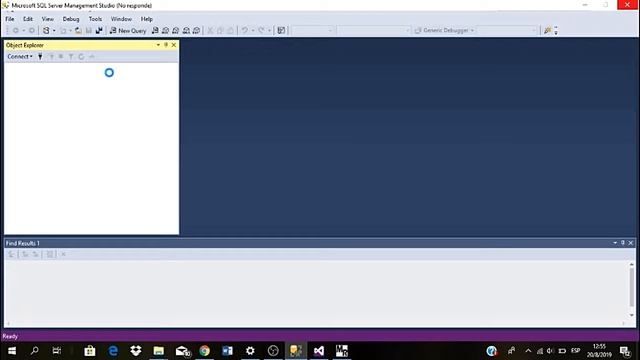
Task: Click the Open File toolbar icon
Action: (78, 31)
